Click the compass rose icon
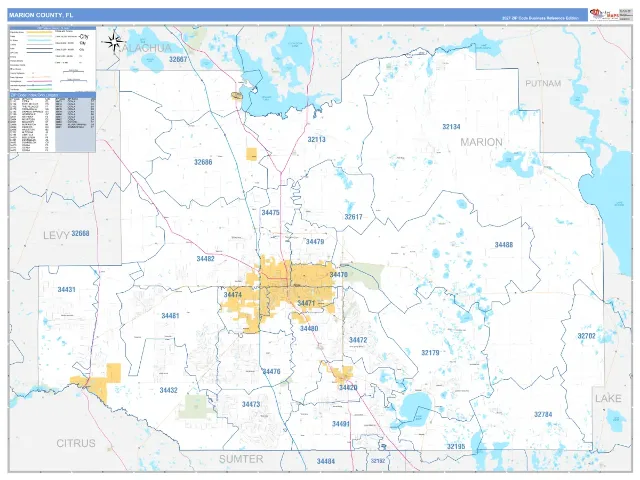This screenshot has width=640, height=480. point(113,42)
